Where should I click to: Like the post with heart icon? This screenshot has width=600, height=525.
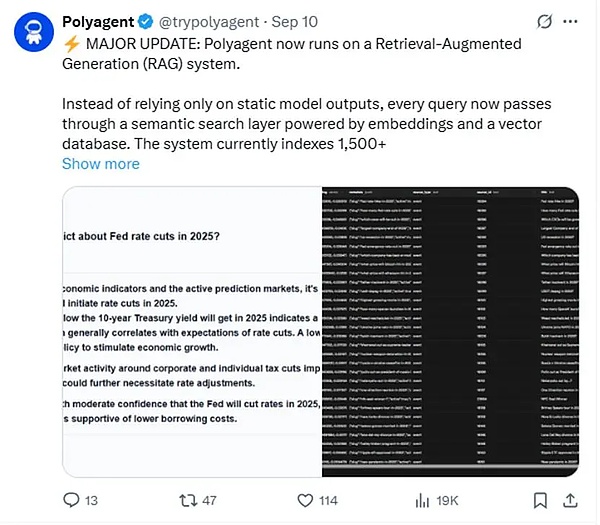click(305, 501)
